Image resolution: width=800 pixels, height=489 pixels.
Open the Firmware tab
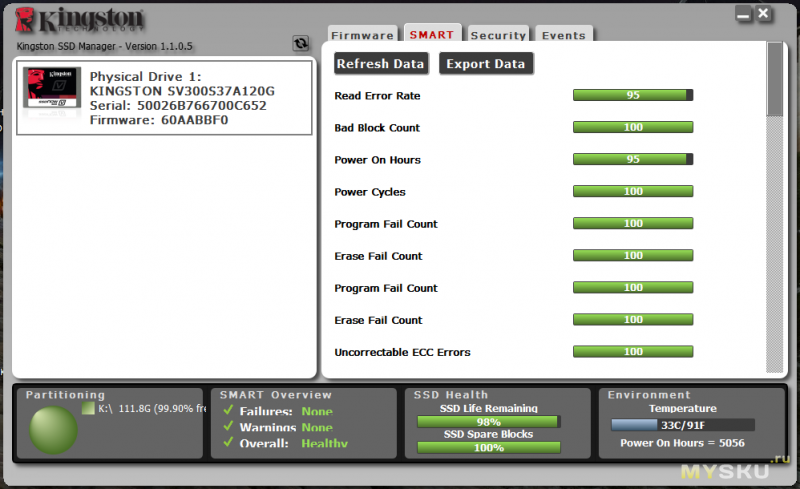click(x=362, y=34)
